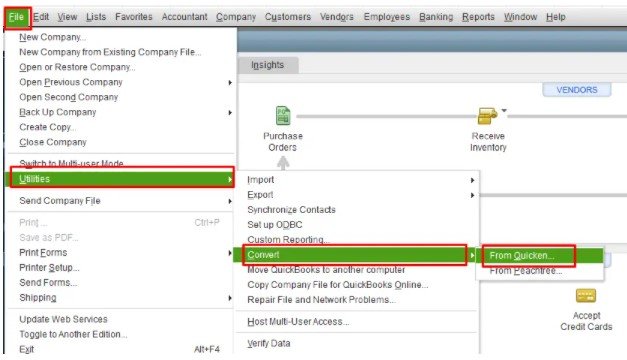Open the Favorites menu
The height and width of the screenshot is (360, 627).
point(134,17)
